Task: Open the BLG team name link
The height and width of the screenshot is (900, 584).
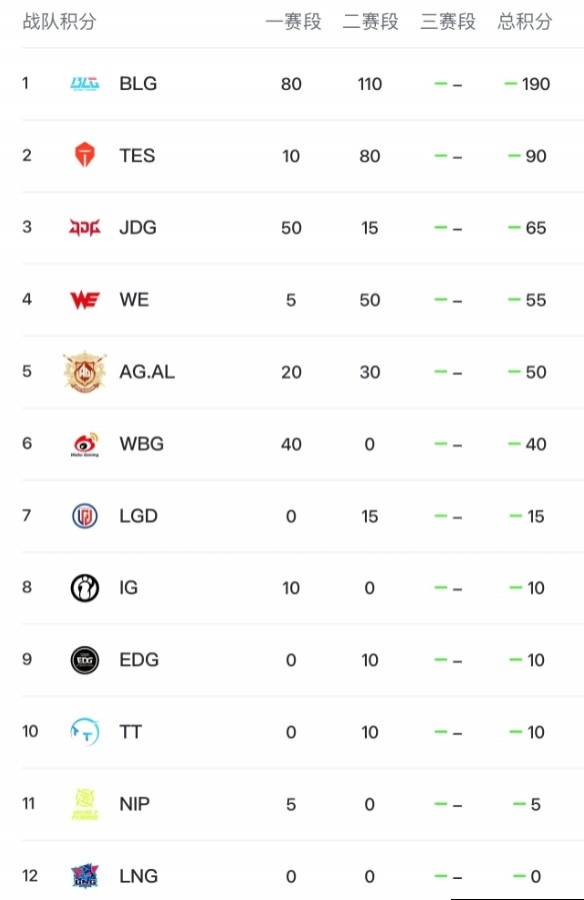Action: point(138,84)
